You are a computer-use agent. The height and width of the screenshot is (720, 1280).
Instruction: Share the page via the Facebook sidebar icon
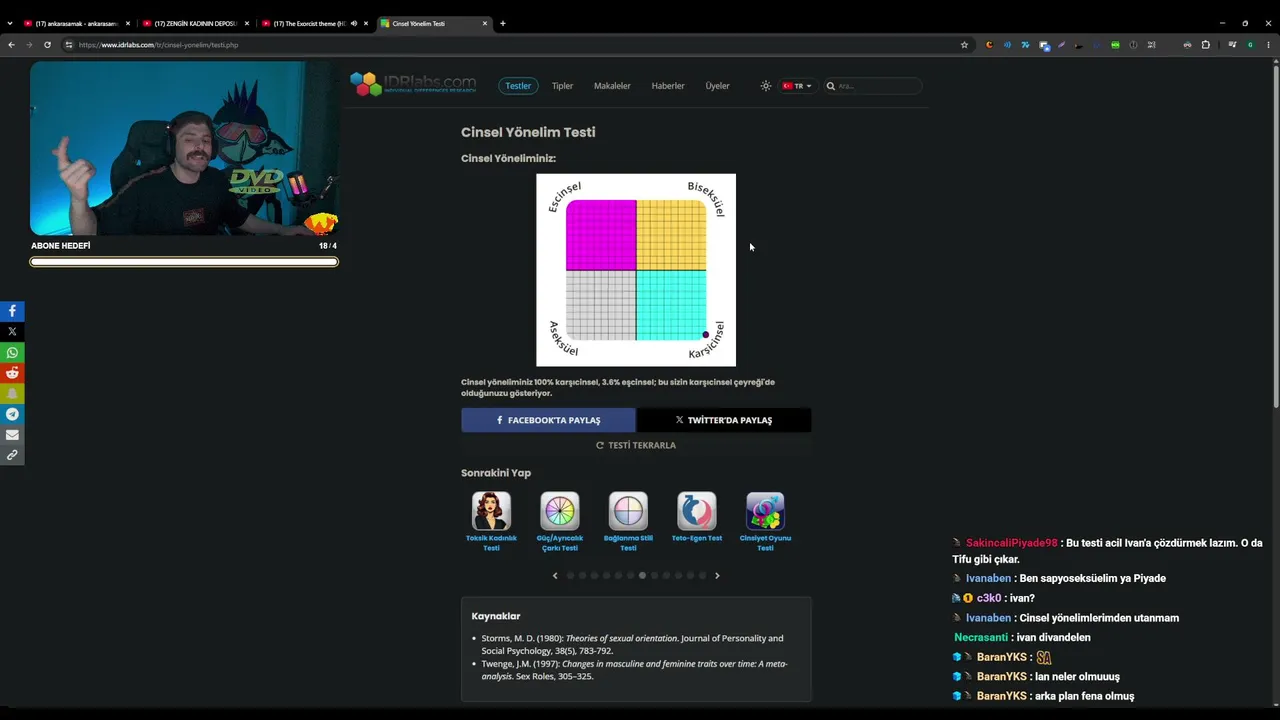click(12, 311)
